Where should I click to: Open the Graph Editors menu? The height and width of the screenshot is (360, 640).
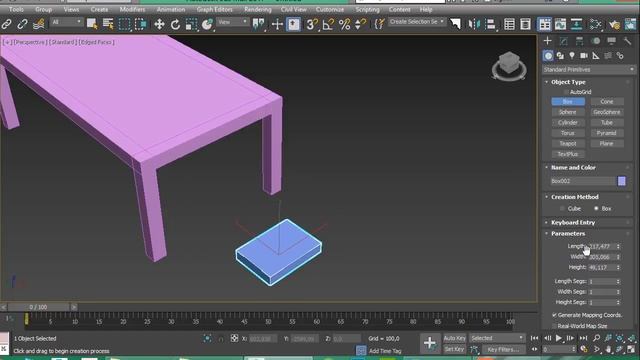[215, 9]
